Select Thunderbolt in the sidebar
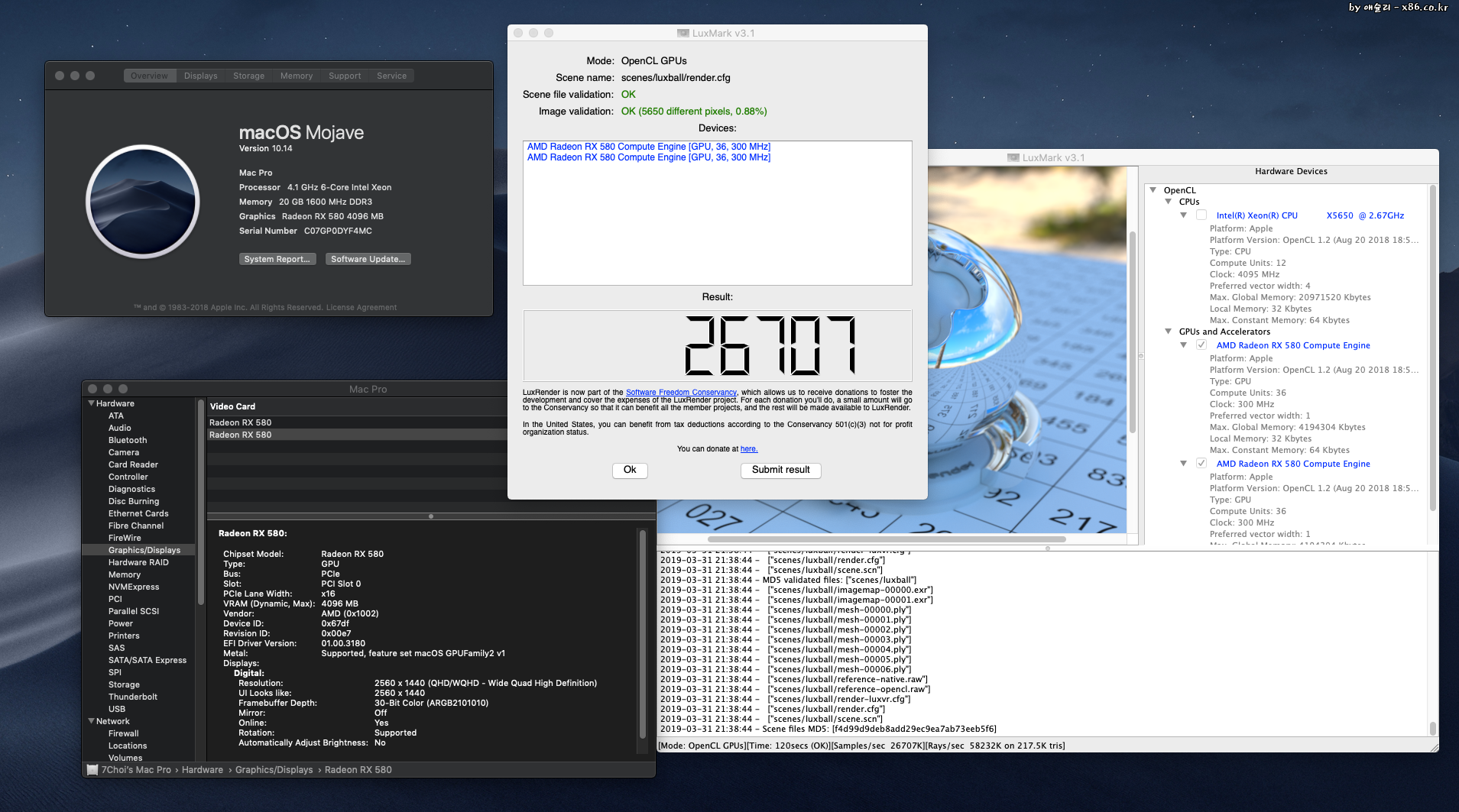1459x812 pixels. tap(133, 697)
